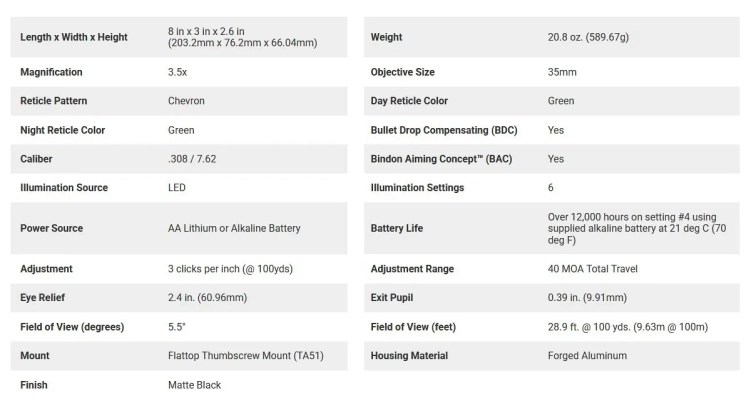Click AA Lithium or Alkaline Battery text
The image size is (751, 406).
[x=234, y=228]
